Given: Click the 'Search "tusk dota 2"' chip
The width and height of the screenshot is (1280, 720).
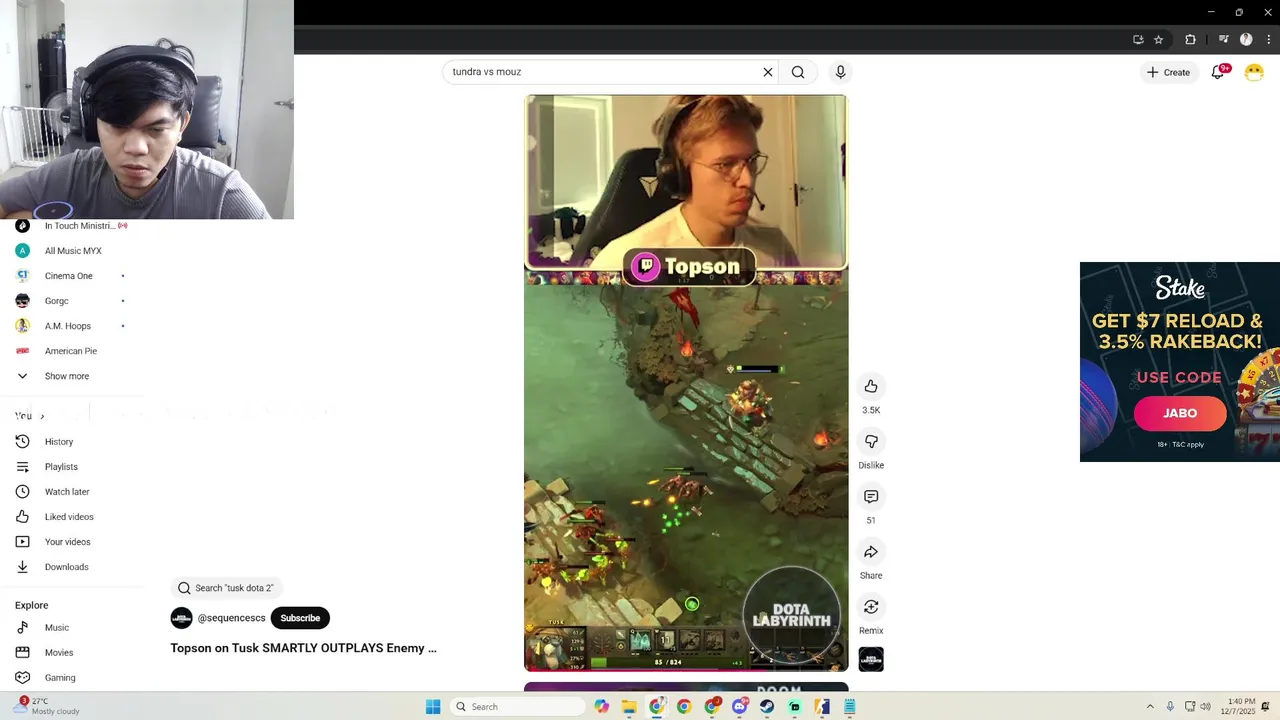Looking at the screenshot, I should click(x=227, y=588).
